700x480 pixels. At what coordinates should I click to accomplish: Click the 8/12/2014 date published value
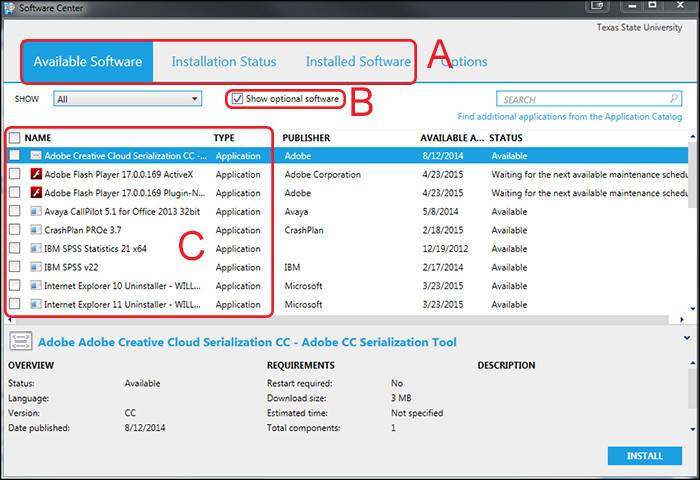click(145, 427)
